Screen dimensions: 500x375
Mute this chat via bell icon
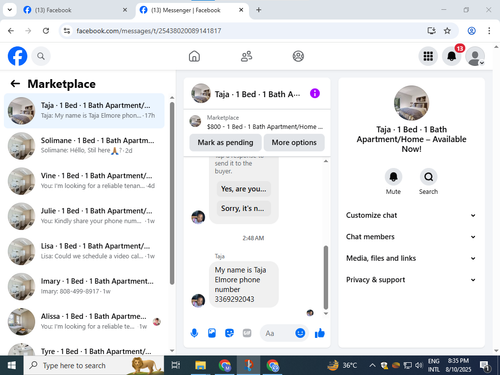pos(393,177)
